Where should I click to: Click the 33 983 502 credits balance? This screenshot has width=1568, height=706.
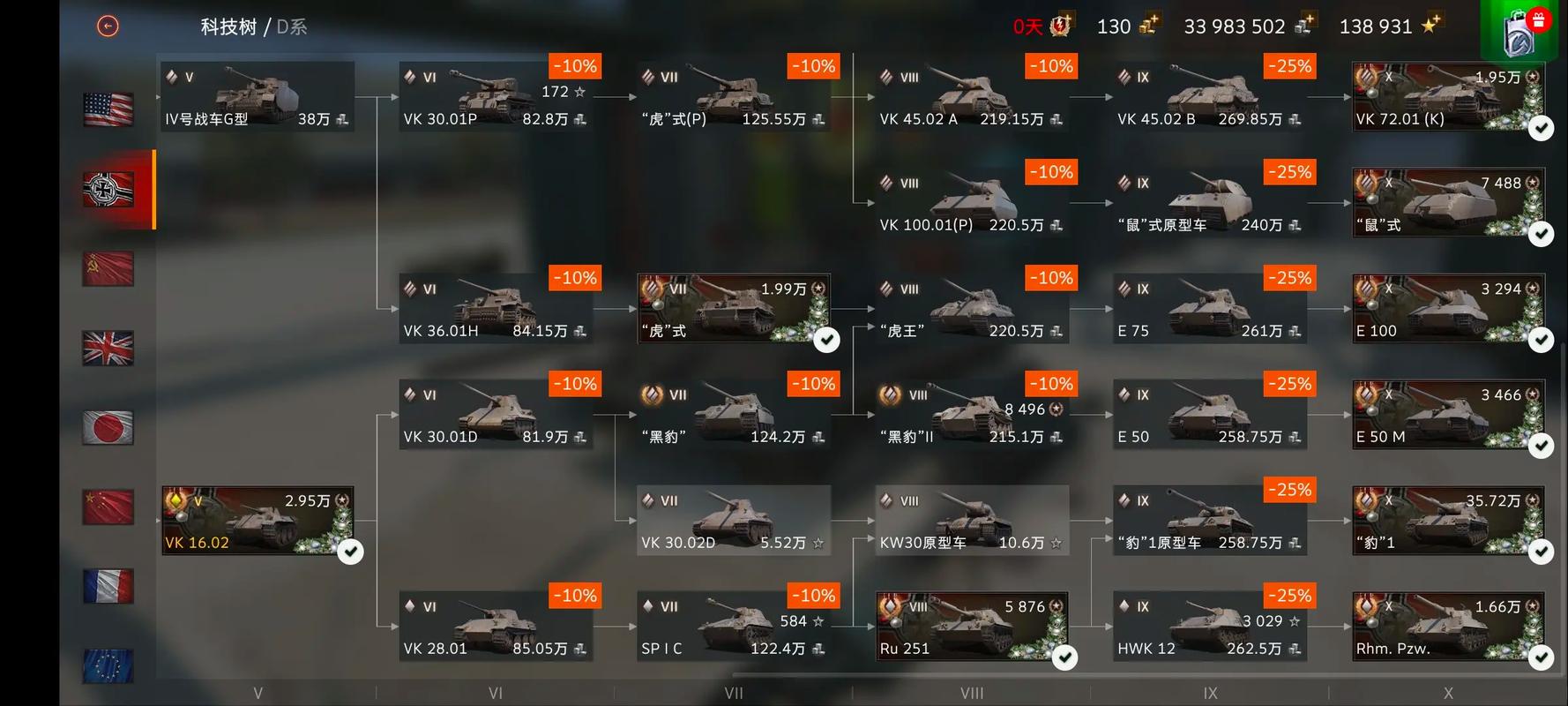tap(1235, 26)
